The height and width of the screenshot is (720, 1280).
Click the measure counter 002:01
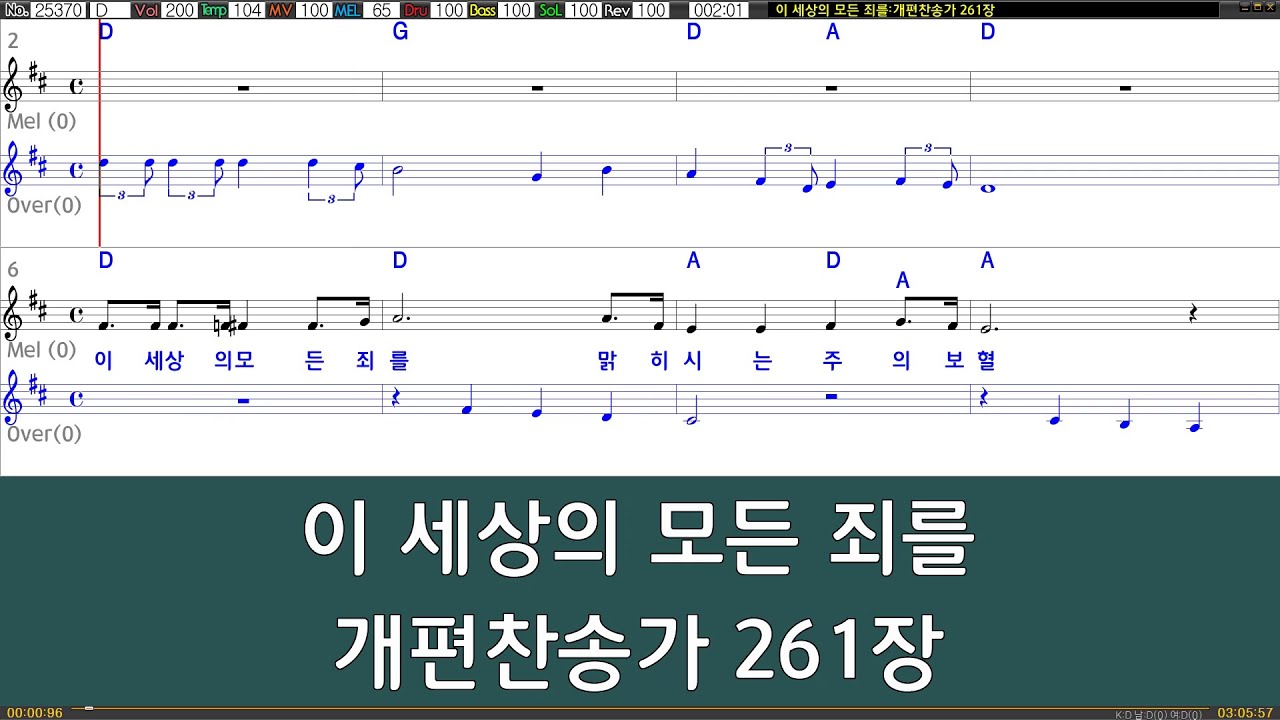pyautogui.click(x=718, y=10)
